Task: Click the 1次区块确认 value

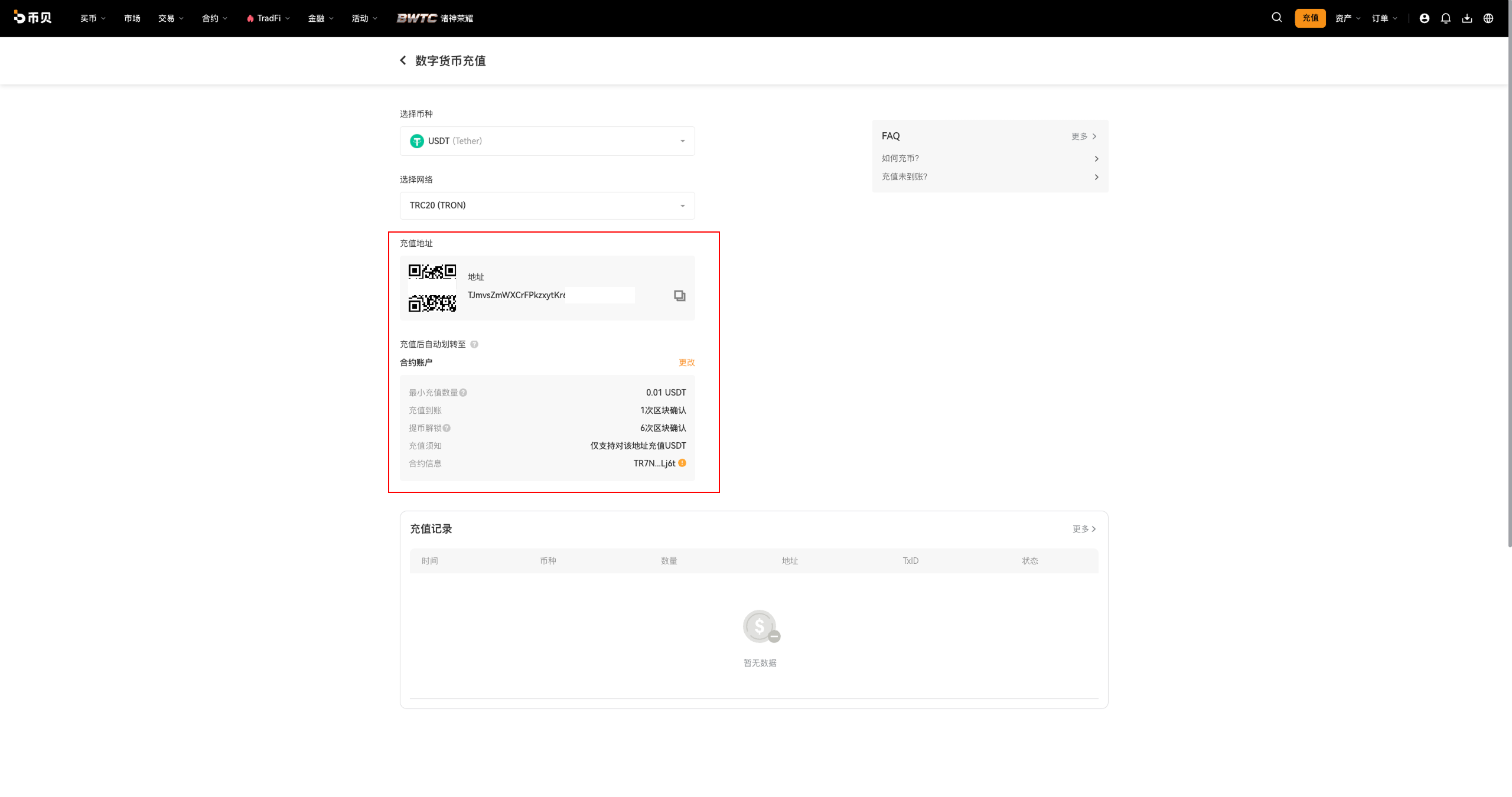Action: tap(663, 410)
